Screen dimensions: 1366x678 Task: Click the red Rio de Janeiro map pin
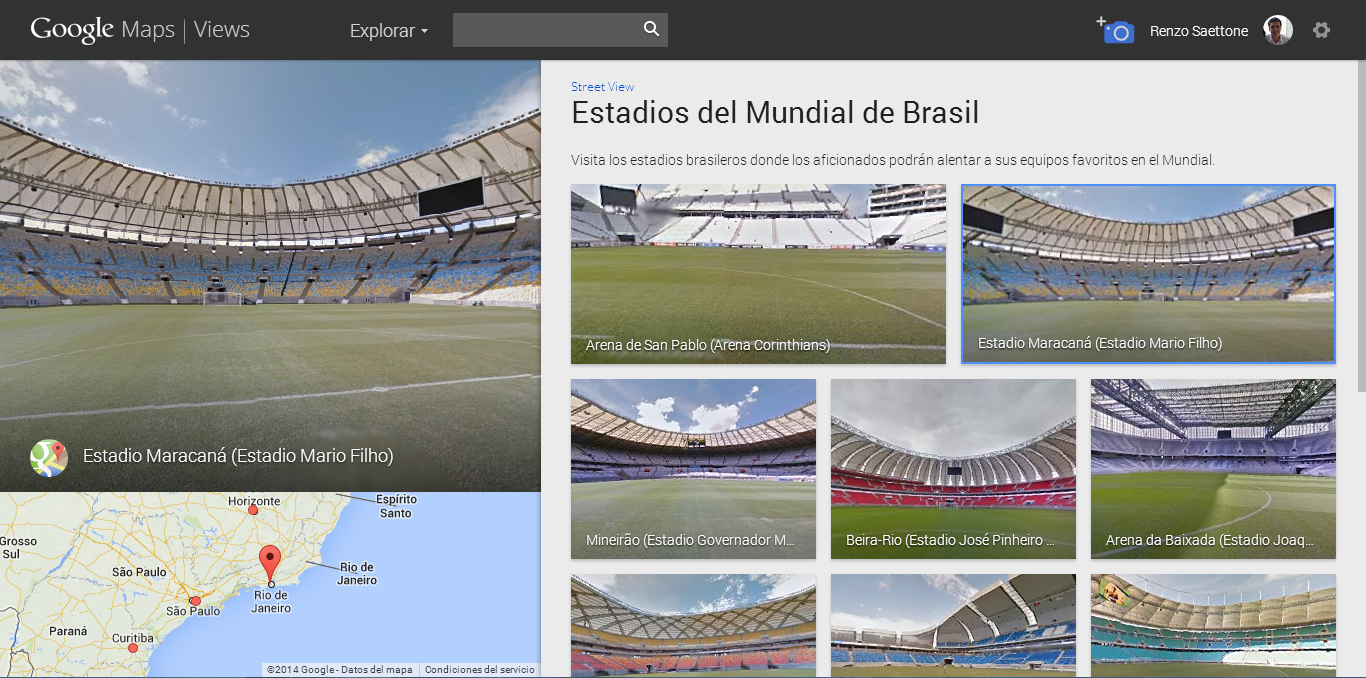click(x=270, y=562)
